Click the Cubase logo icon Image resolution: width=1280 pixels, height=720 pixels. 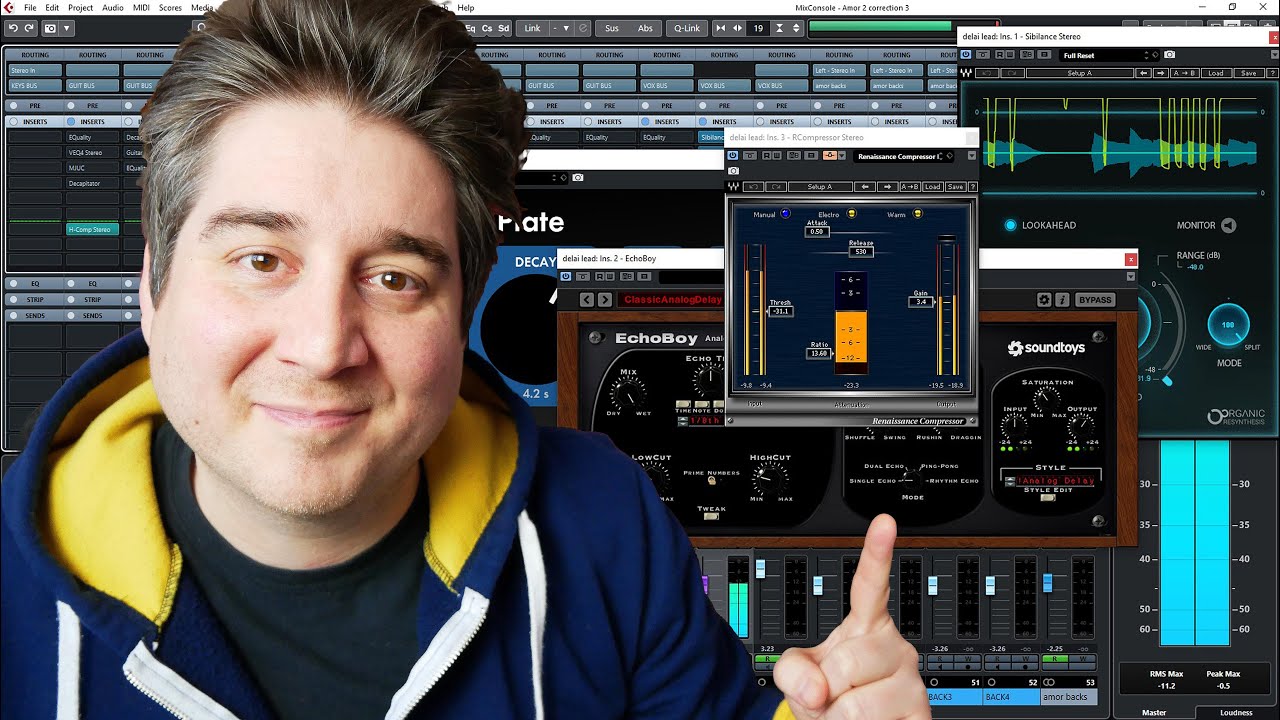coord(9,7)
